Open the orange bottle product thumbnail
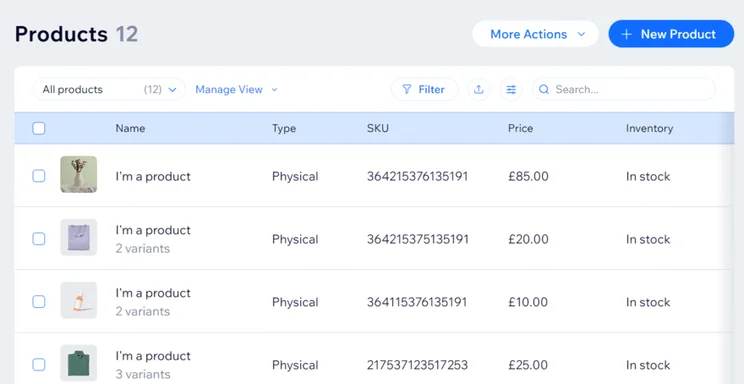 click(79, 300)
